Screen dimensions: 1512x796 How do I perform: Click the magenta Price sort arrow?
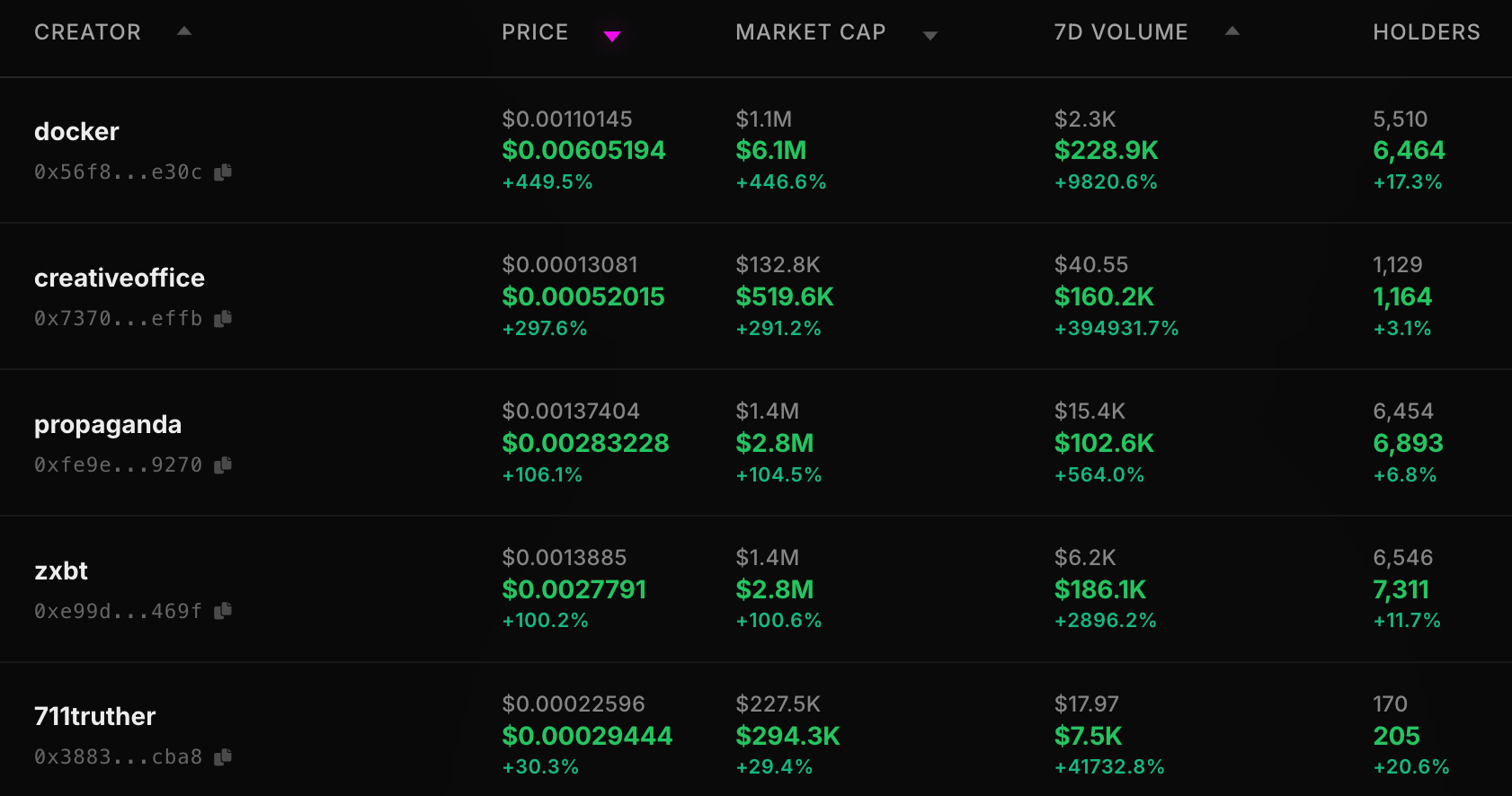point(612,36)
